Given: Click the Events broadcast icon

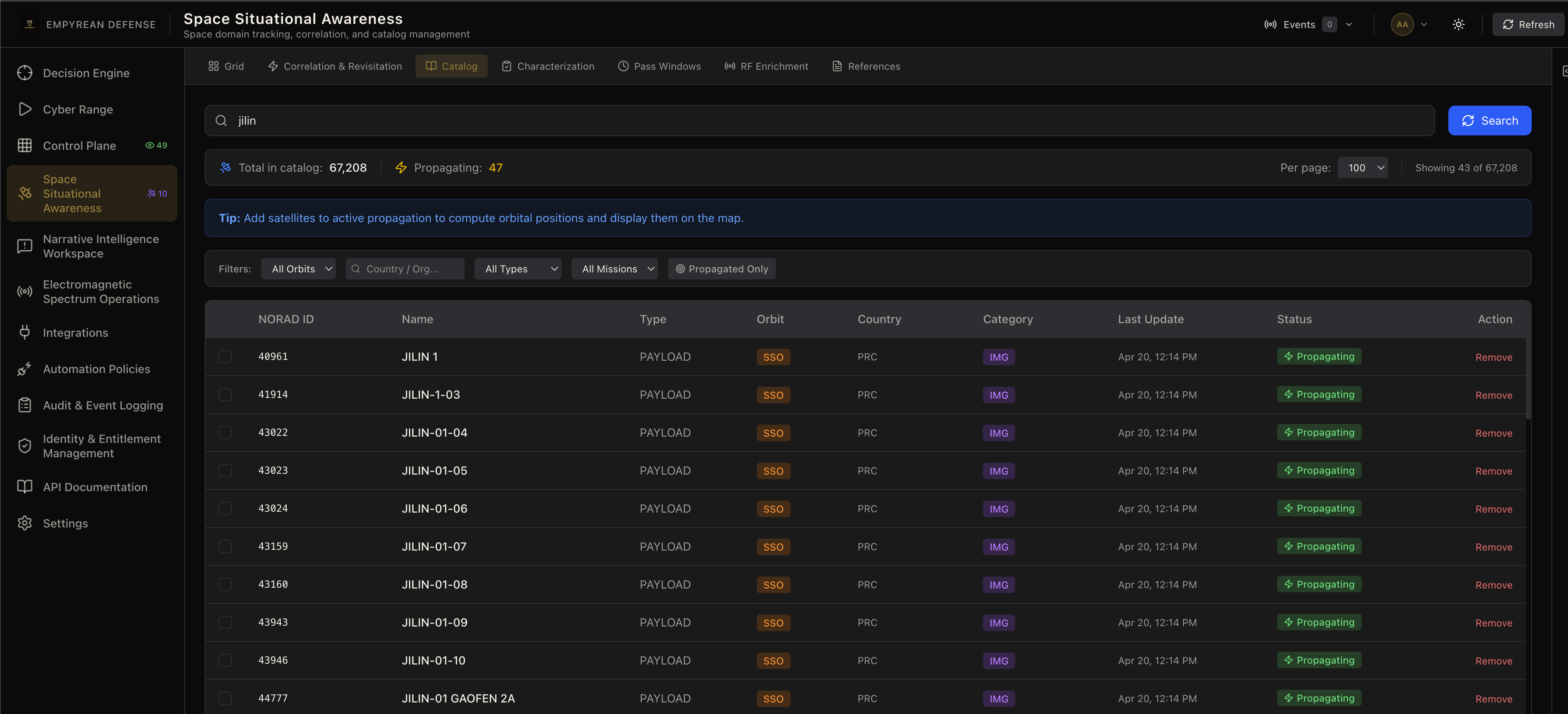Looking at the screenshot, I should (1270, 24).
